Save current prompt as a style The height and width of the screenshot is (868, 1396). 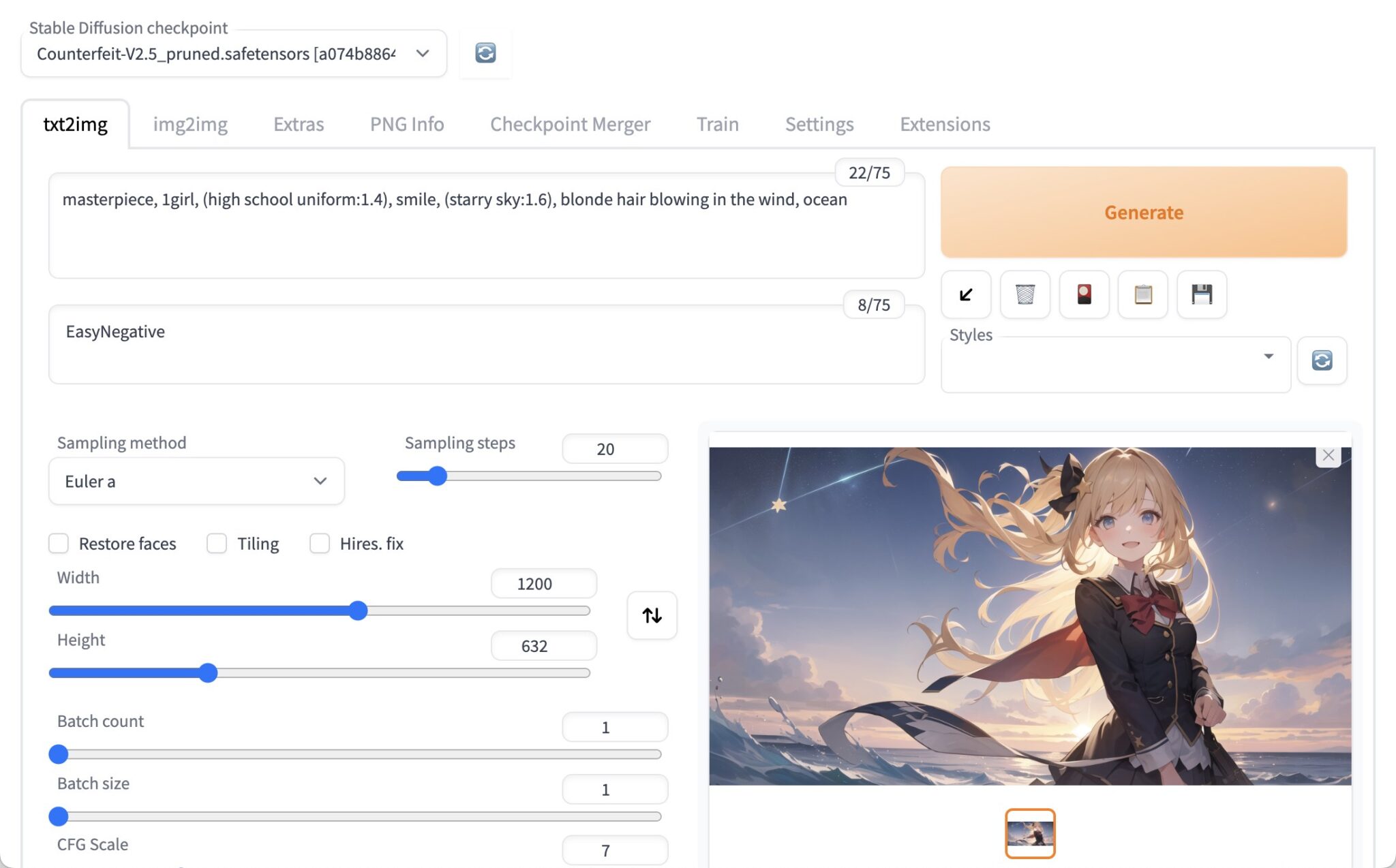[x=1201, y=294]
